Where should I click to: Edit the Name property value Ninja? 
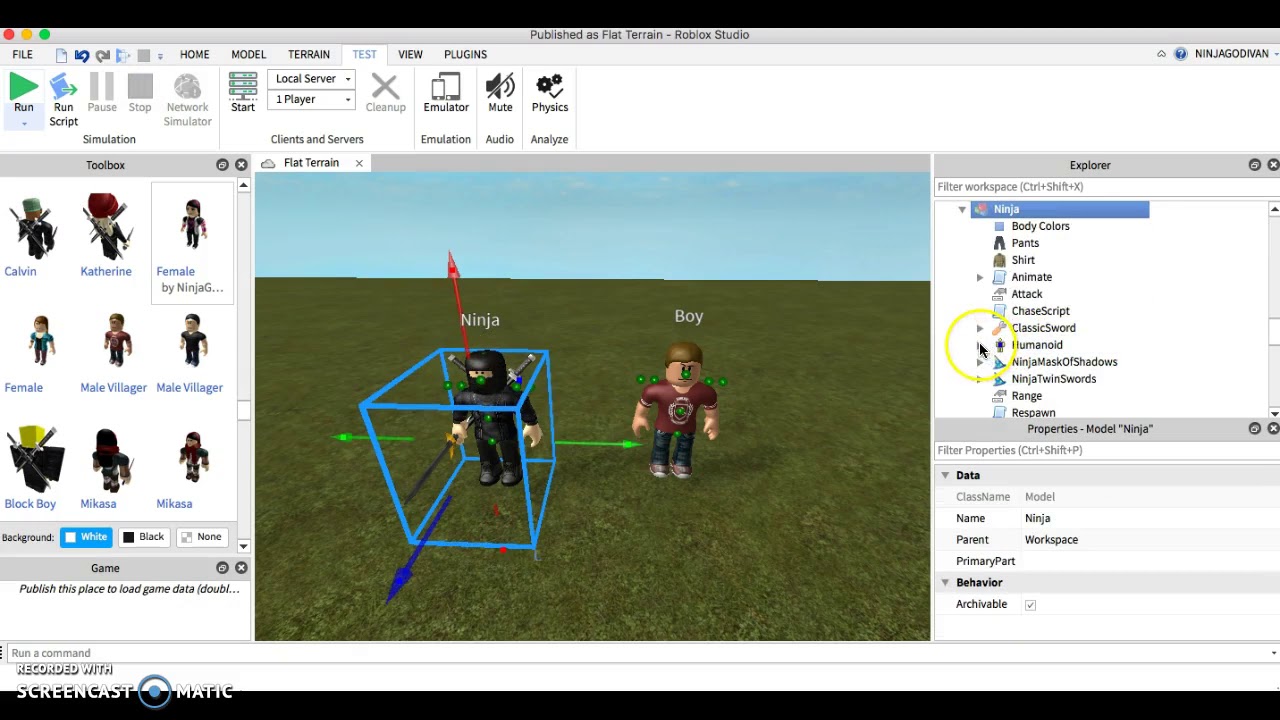1150,518
